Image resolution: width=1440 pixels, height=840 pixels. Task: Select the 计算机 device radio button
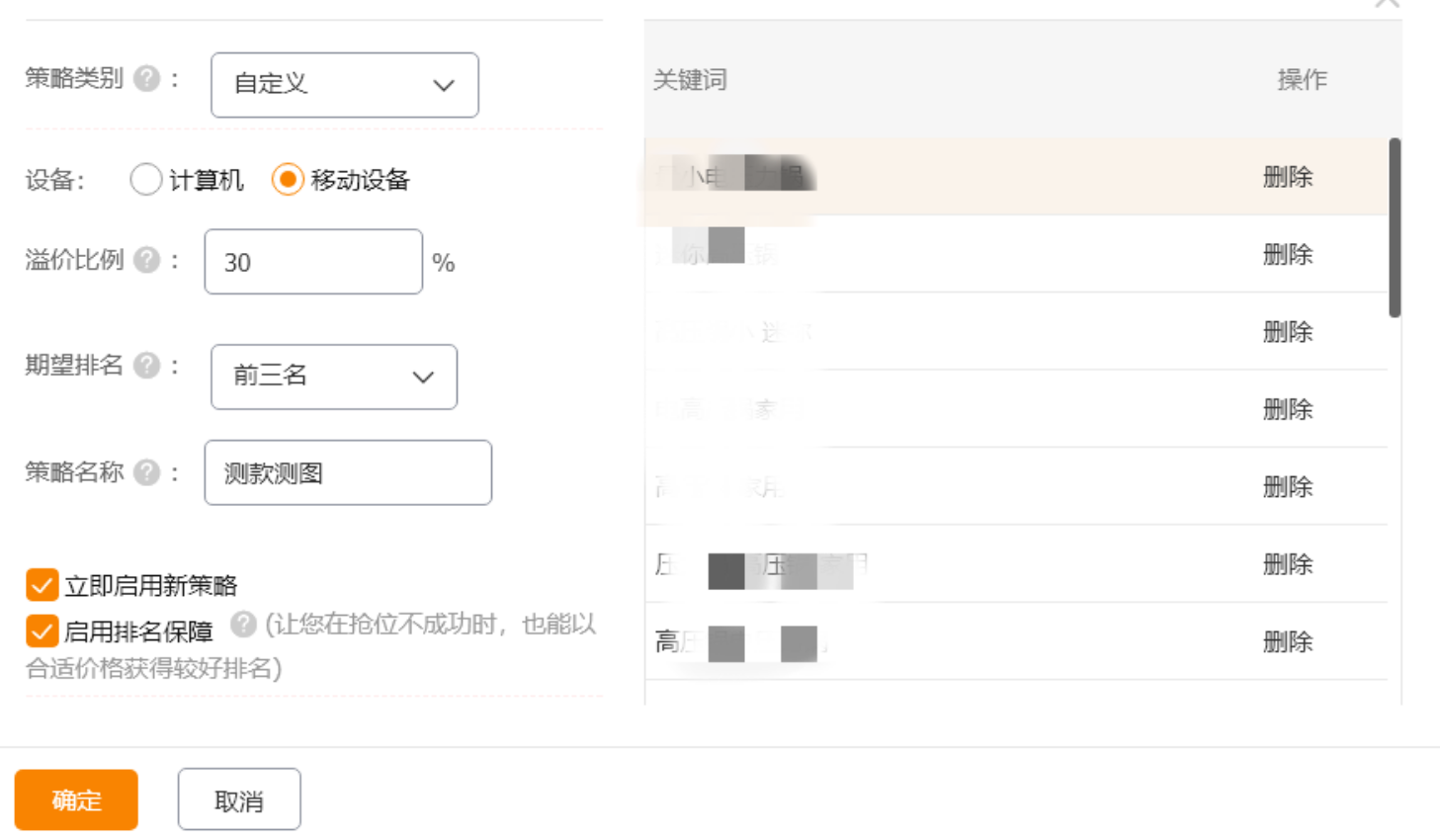point(146,180)
